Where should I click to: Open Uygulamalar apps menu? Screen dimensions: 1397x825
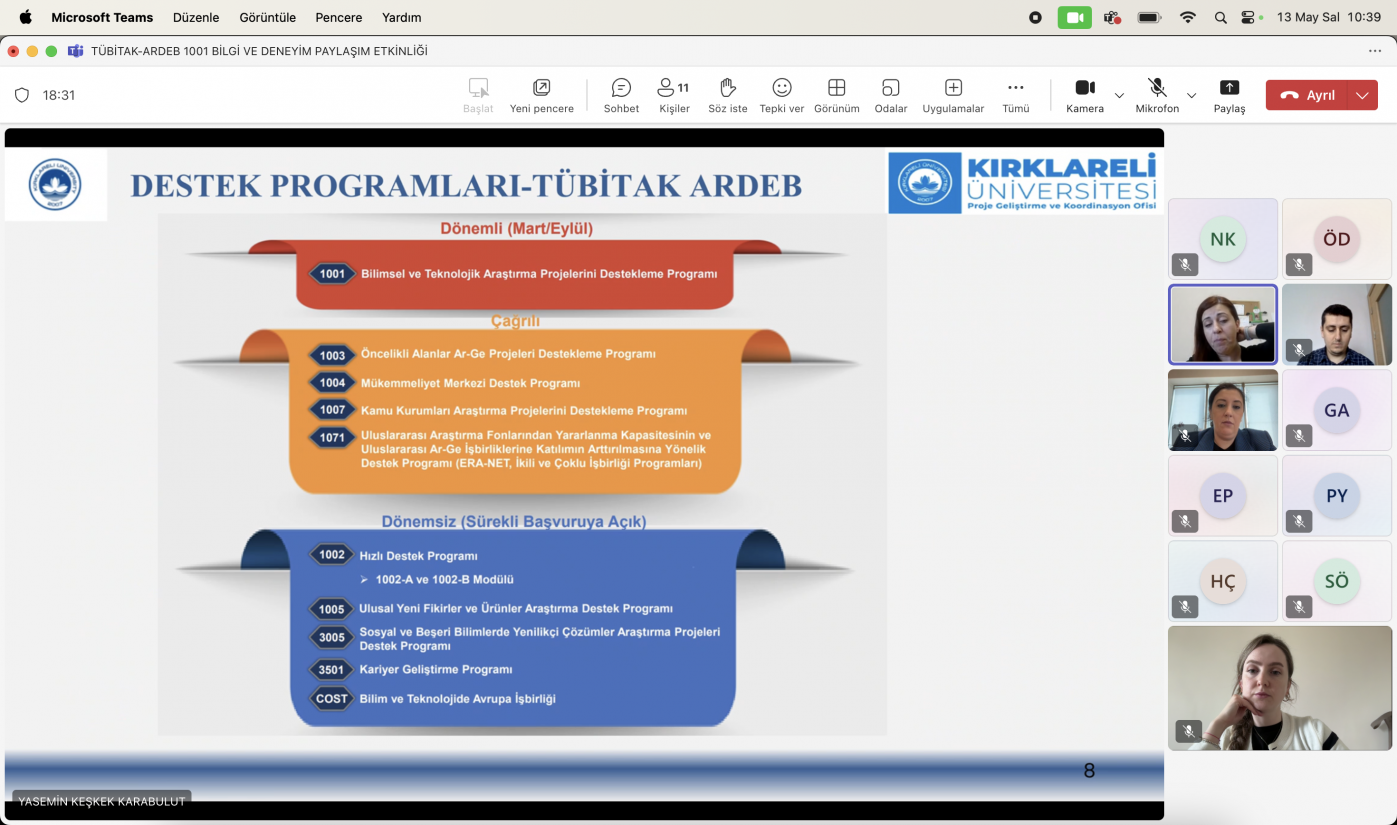953,95
